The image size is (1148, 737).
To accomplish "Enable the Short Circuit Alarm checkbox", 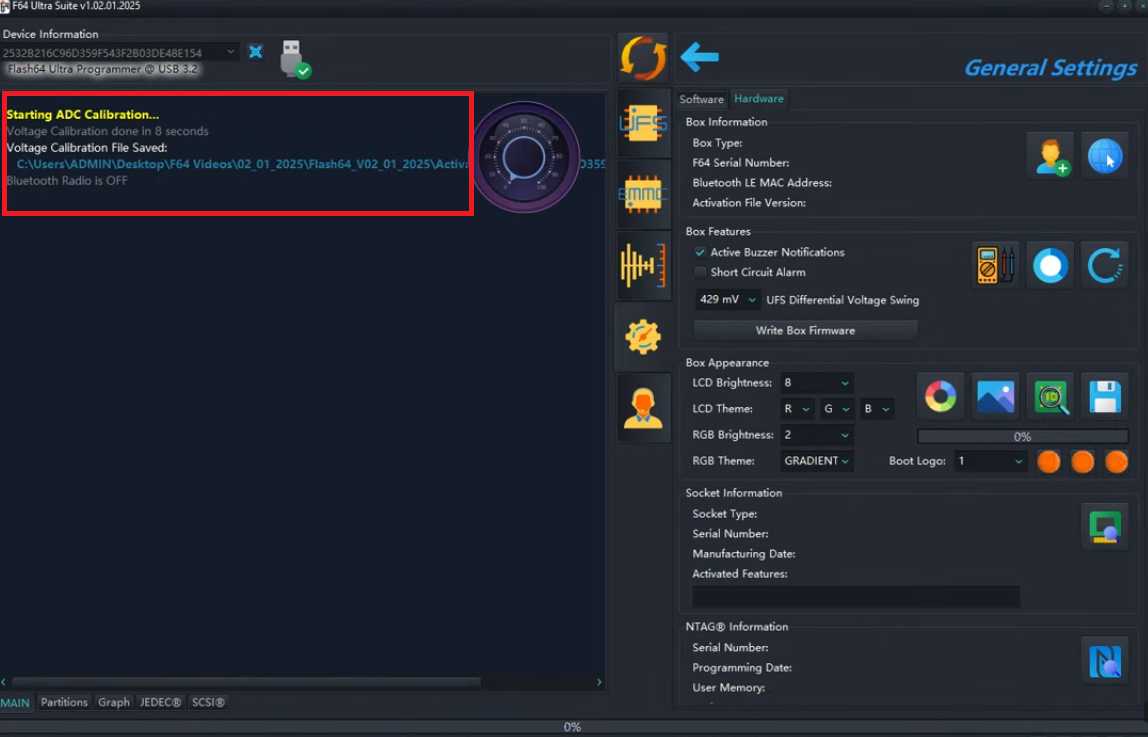I will [x=700, y=272].
